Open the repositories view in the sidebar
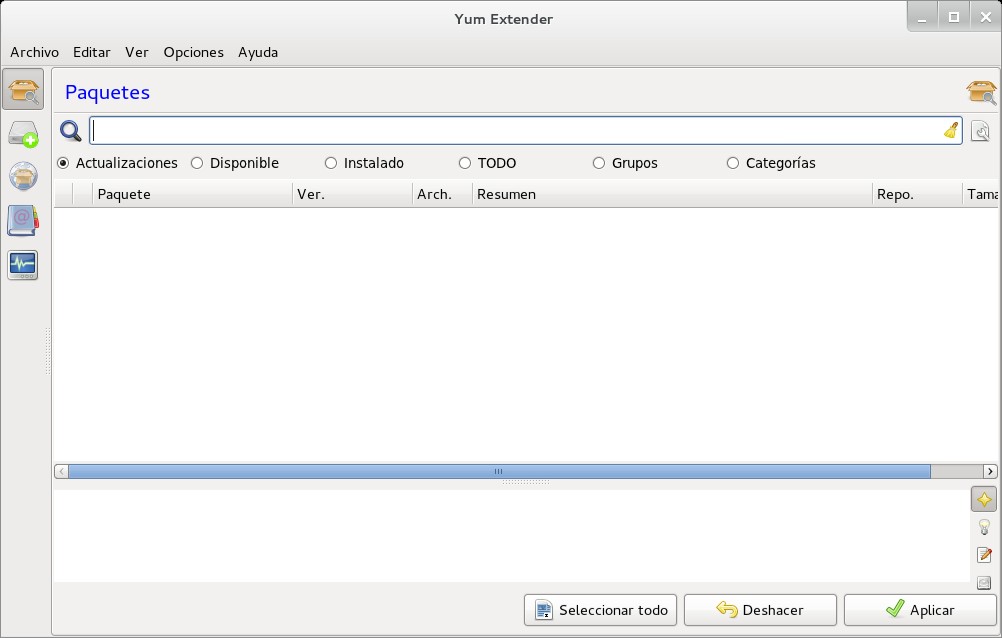The width and height of the screenshot is (1002, 638). 23,176
